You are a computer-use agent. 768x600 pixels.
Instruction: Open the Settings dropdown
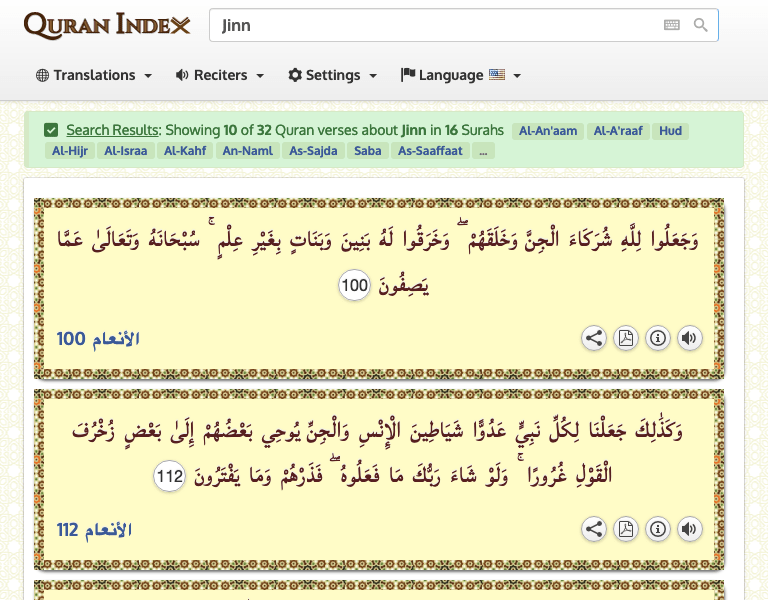332,75
